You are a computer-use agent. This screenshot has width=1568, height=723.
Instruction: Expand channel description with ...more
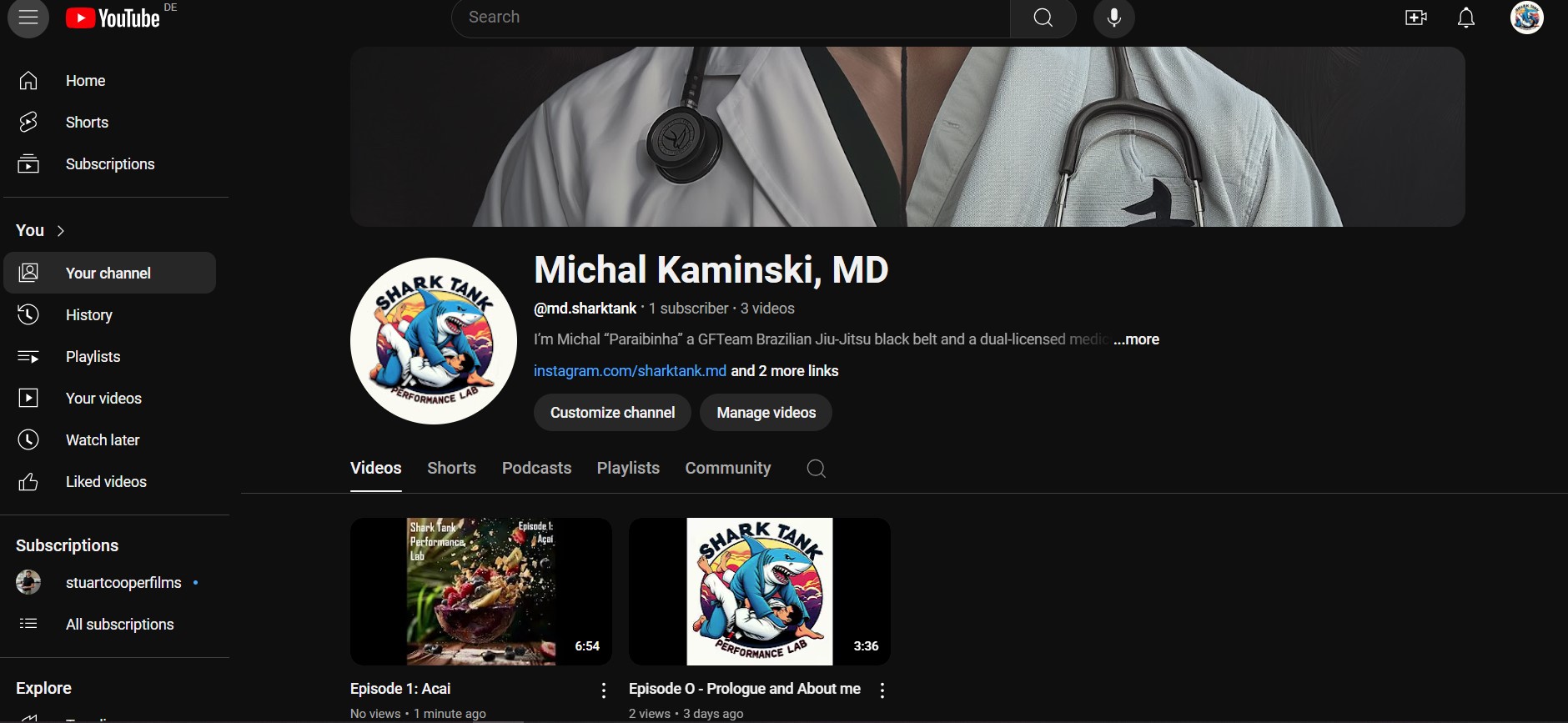click(1136, 339)
